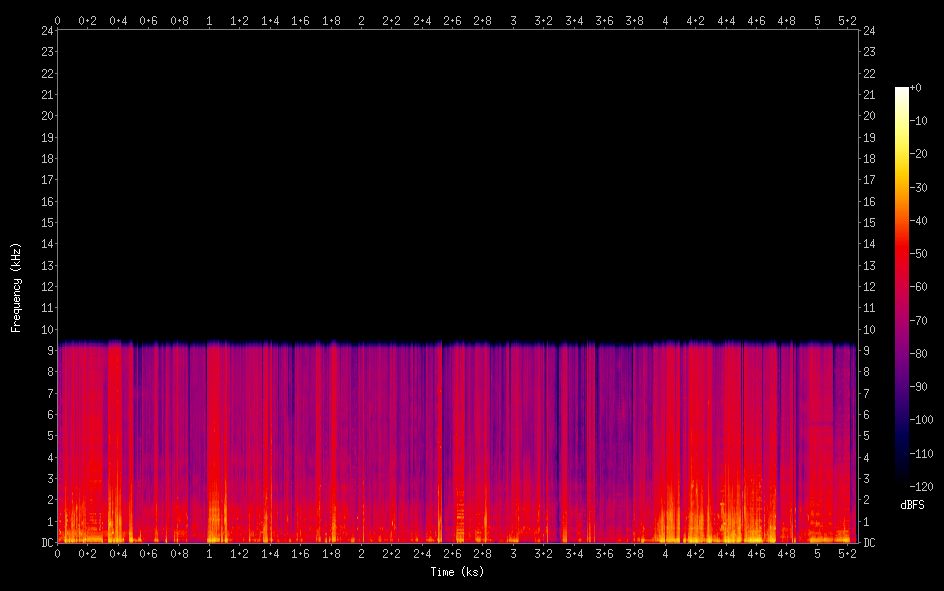
Task: Select the 10 kHz label on the right axis
Action: 869,330
